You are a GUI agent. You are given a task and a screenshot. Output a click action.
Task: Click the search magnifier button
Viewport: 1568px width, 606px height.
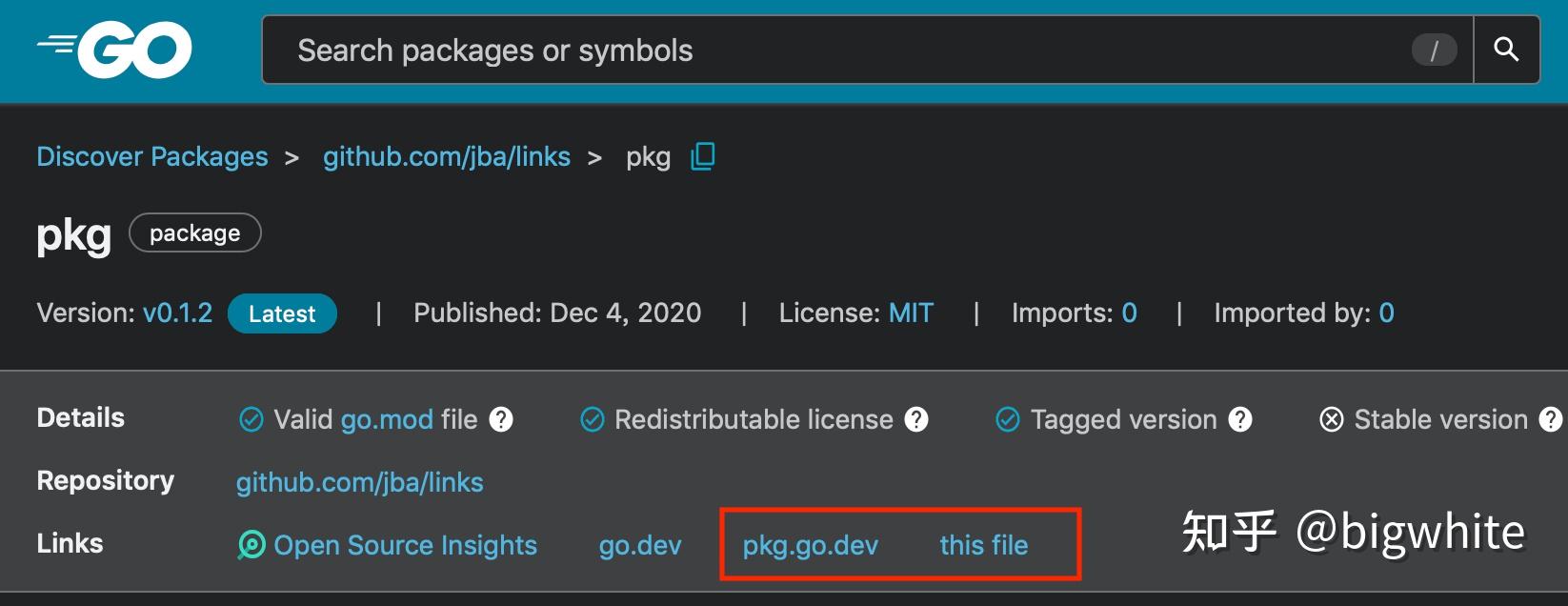point(1506,50)
